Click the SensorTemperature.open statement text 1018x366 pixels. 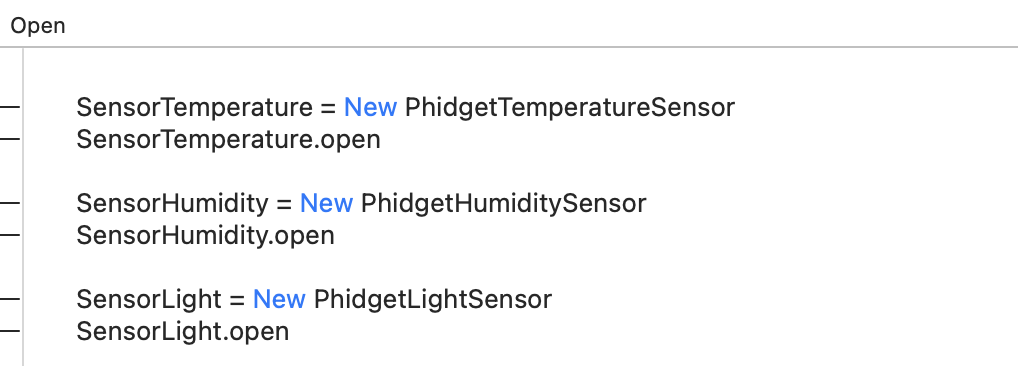coord(229,139)
